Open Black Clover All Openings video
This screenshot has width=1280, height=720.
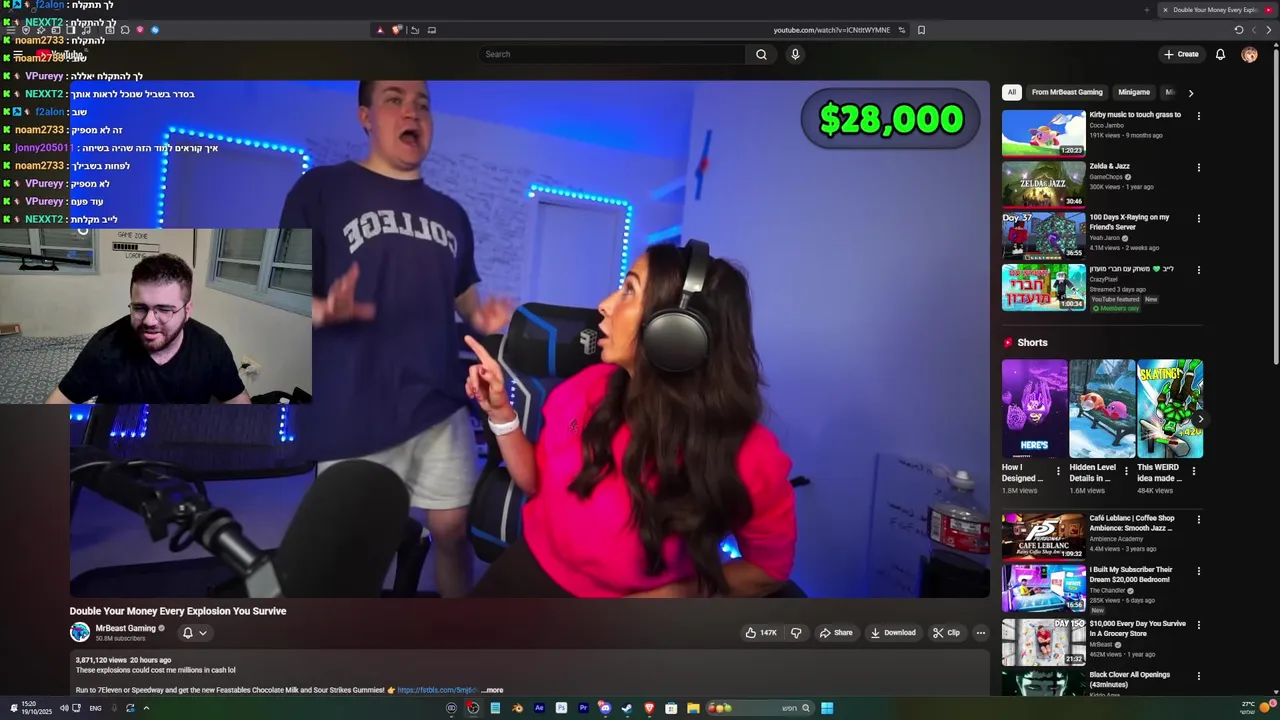pos(1043,683)
